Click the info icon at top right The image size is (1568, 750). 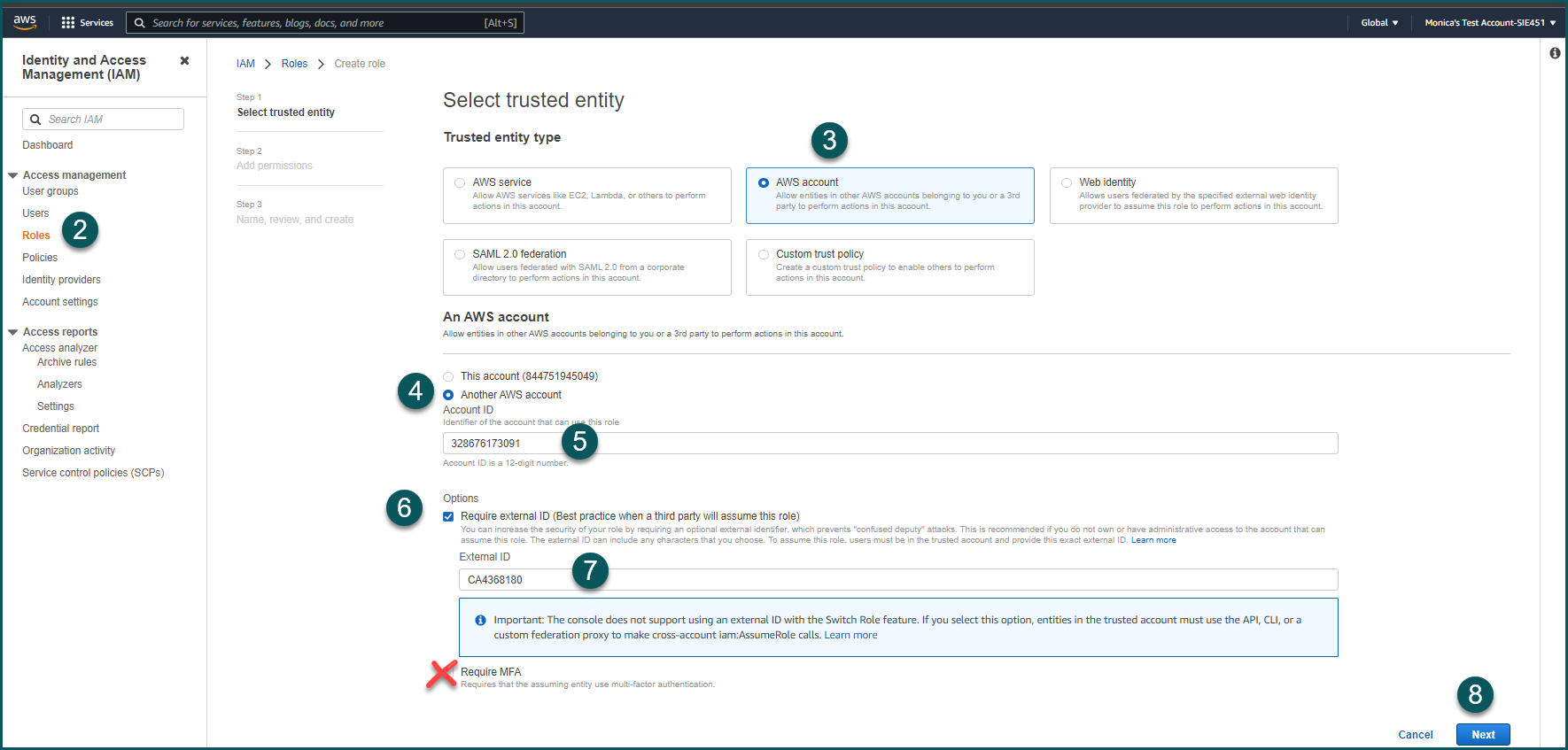tap(1555, 53)
